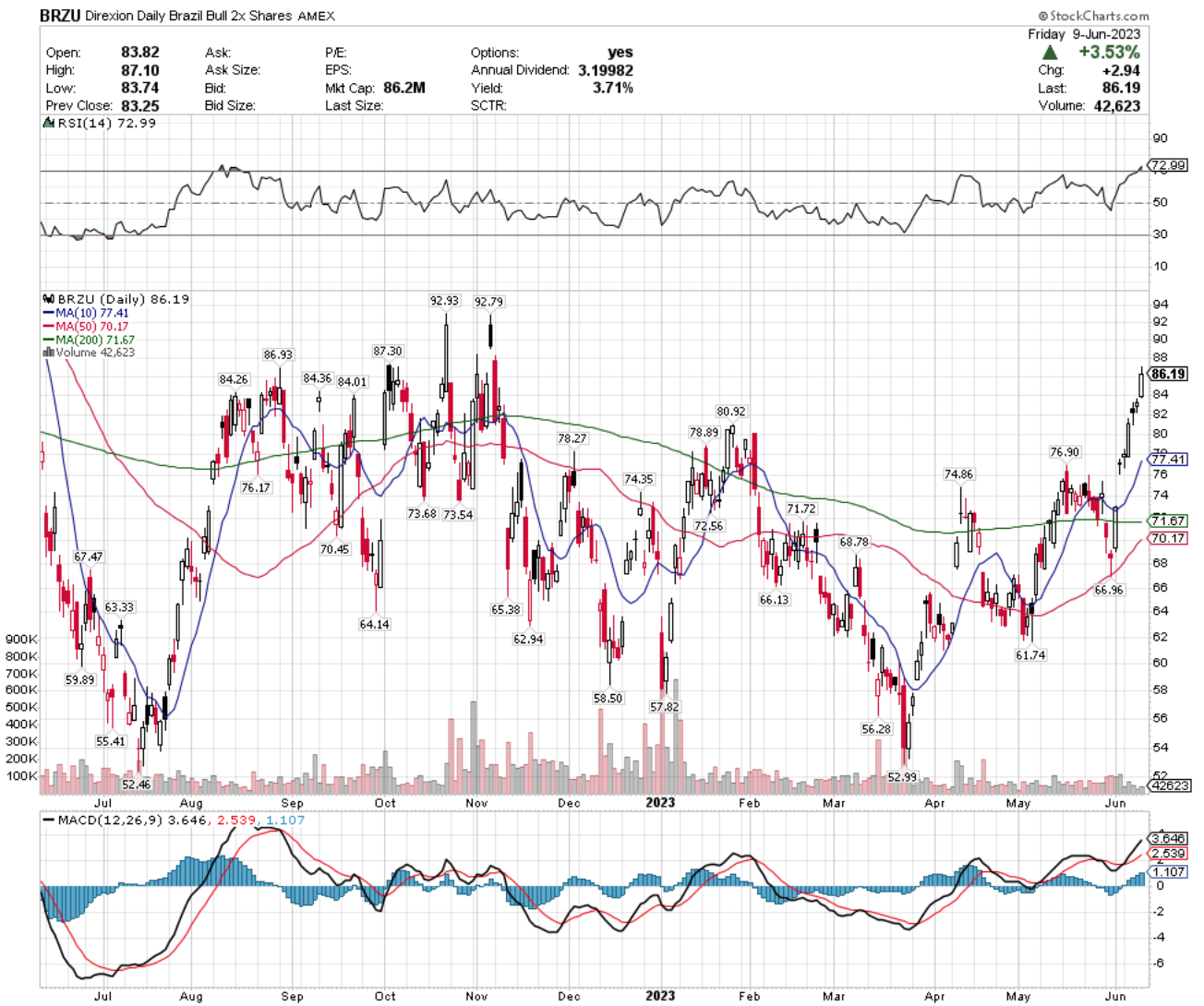
Task: Click the 57.82 low price label
Action: [x=664, y=707]
